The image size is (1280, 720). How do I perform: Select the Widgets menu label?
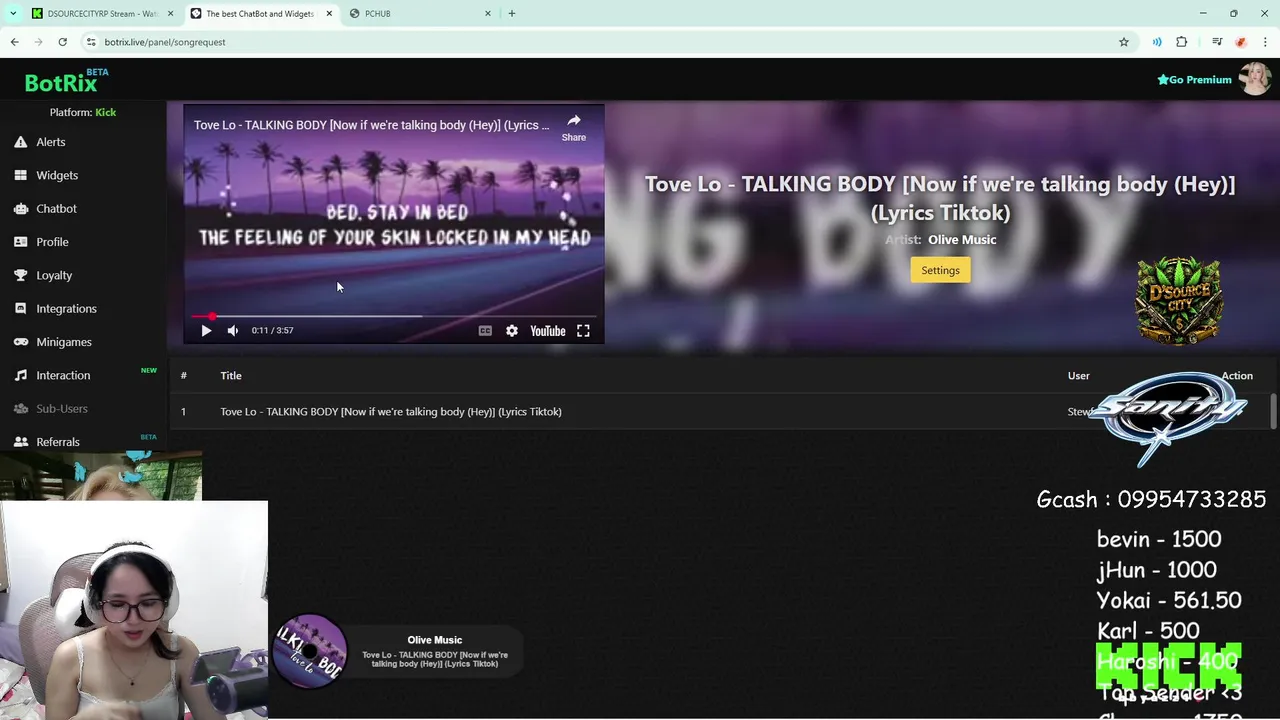pos(57,175)
